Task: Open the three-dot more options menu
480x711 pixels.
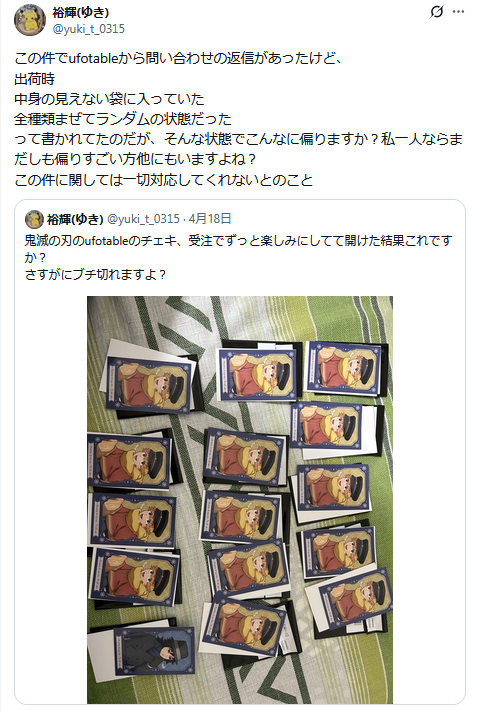Action: point(459,12)
